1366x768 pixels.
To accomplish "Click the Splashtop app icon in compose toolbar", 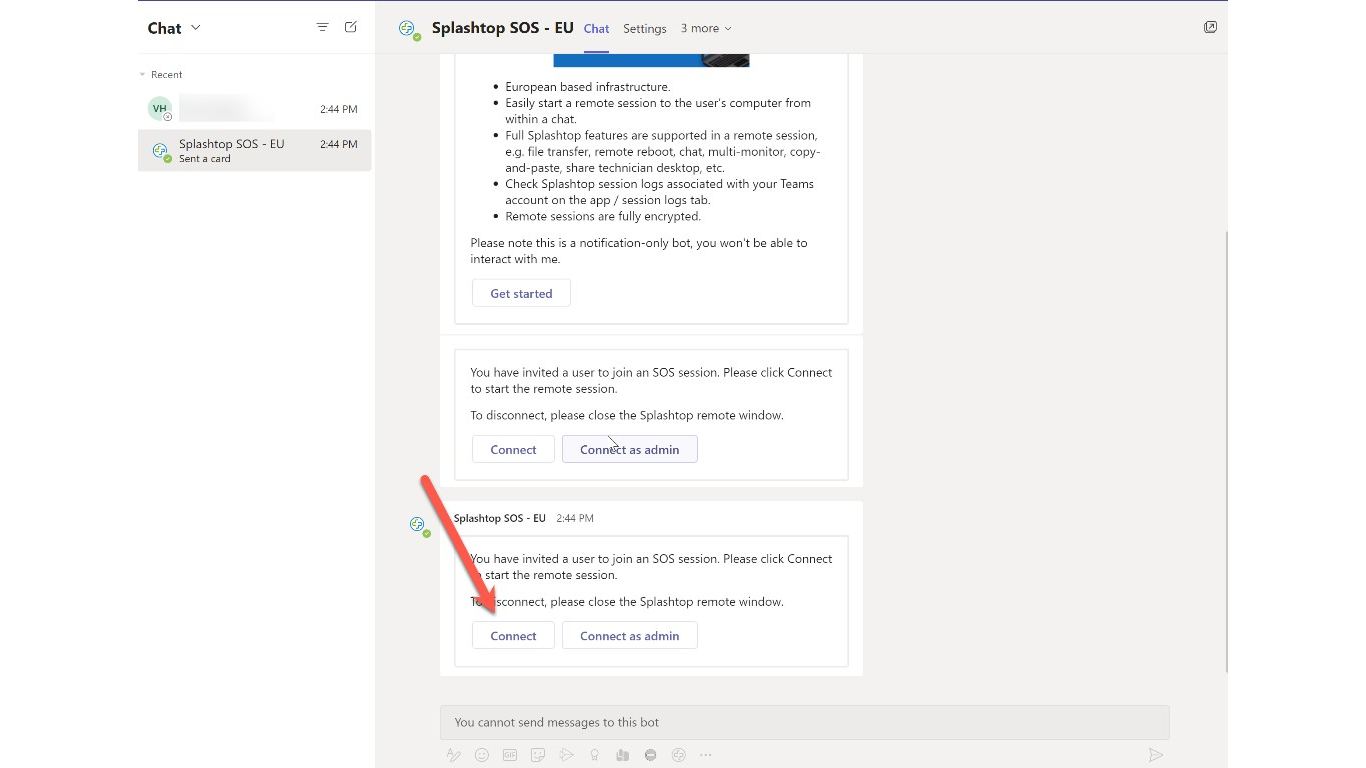I will point(678,755).
